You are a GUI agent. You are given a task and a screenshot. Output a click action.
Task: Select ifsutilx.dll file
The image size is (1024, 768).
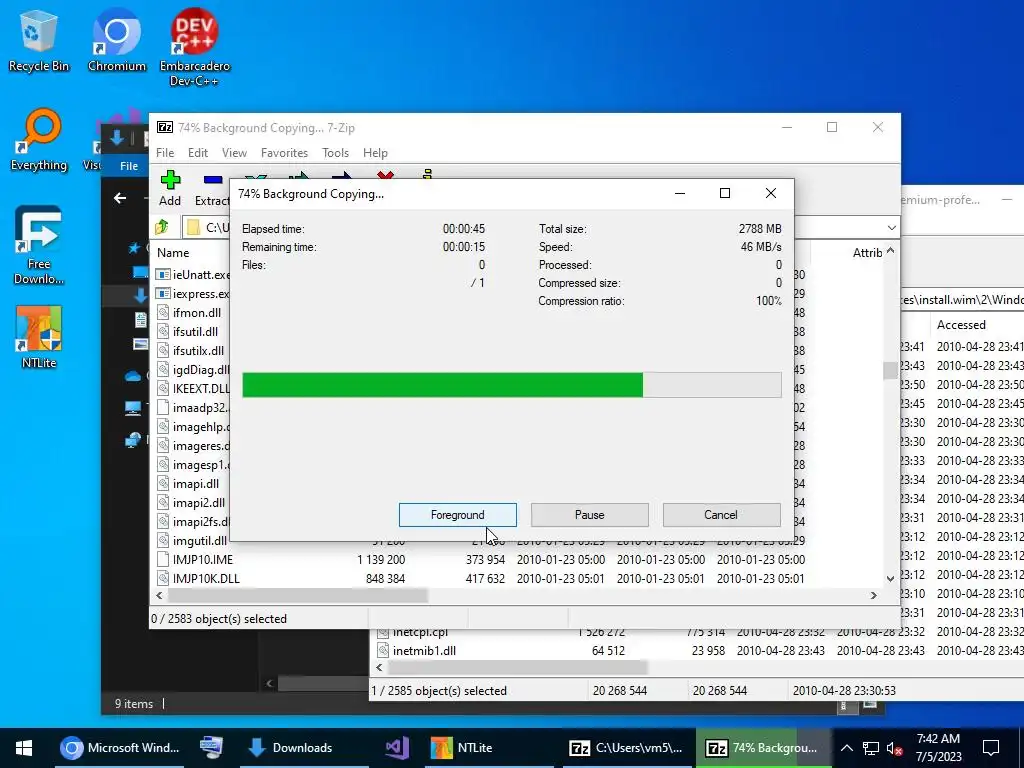(191, 351)
